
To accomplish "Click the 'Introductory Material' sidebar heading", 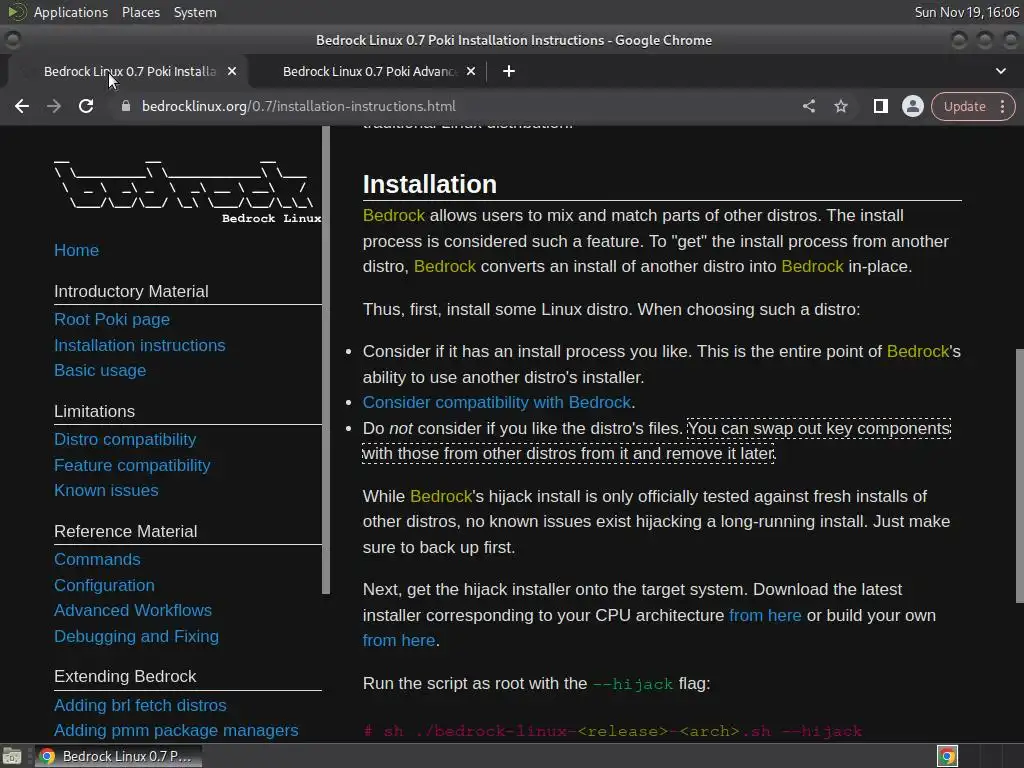I will coord(131,291).
